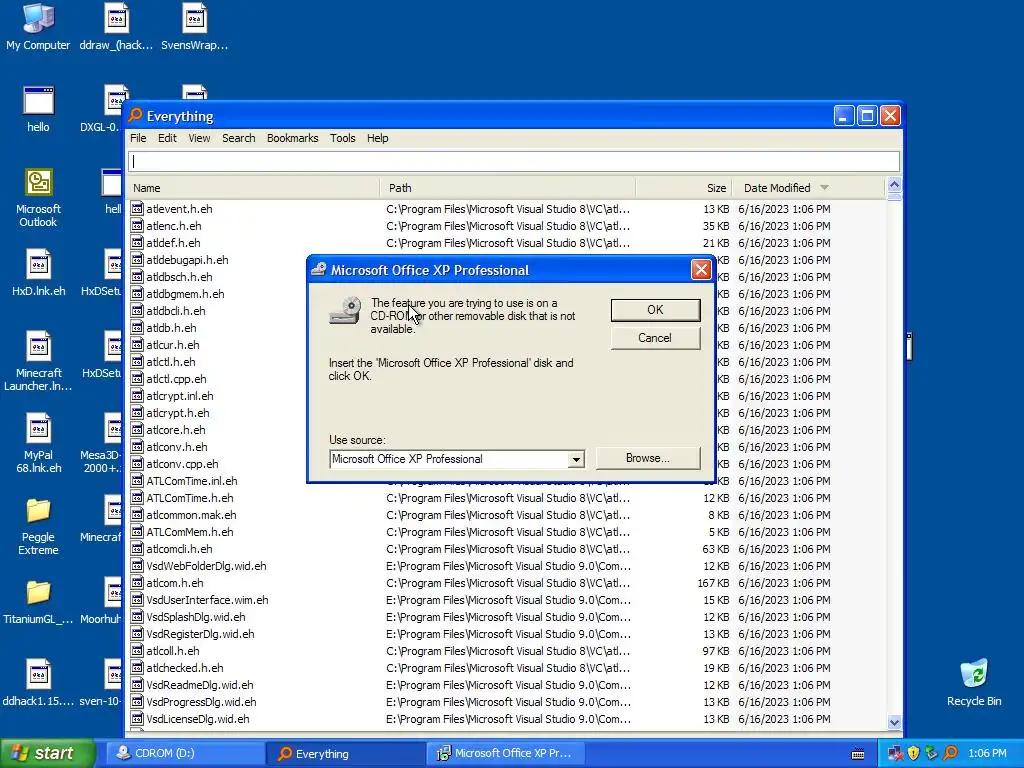Switch to Microsoft Office XP Pr... taskbar button
The height and width of the screenshot is (768, 1024).
pyautogui.click(x=506, y=753)
